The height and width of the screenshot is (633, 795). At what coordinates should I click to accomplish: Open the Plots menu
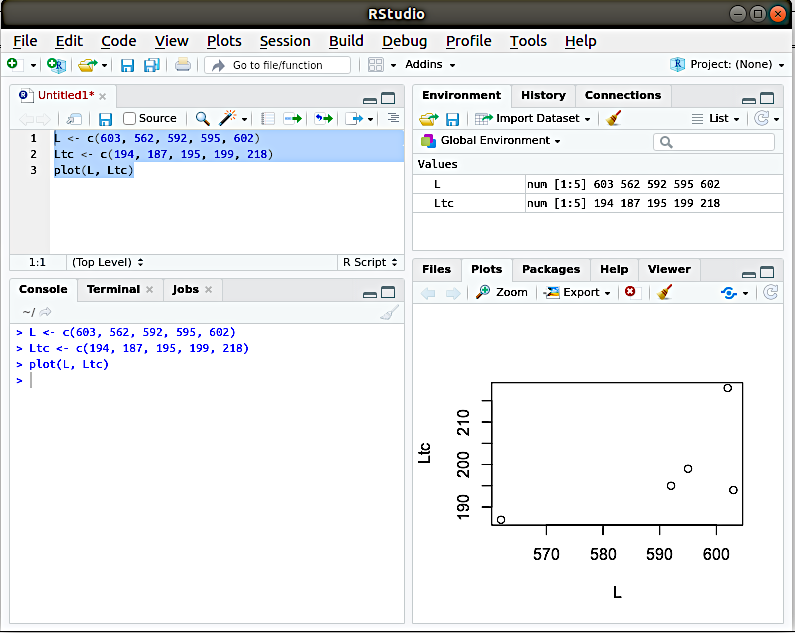[224, 41]
